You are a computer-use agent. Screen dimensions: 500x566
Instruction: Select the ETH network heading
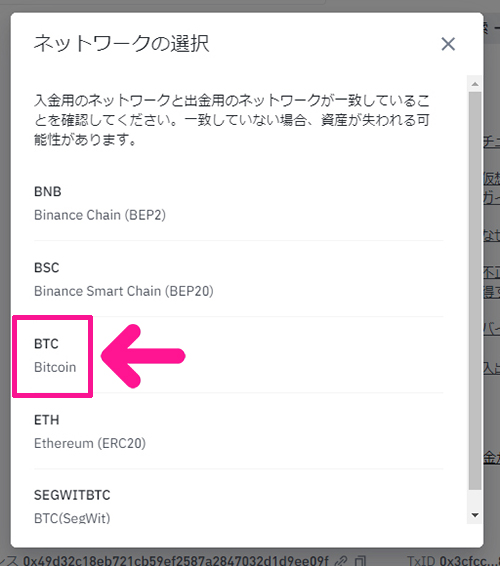pos(47,420)
